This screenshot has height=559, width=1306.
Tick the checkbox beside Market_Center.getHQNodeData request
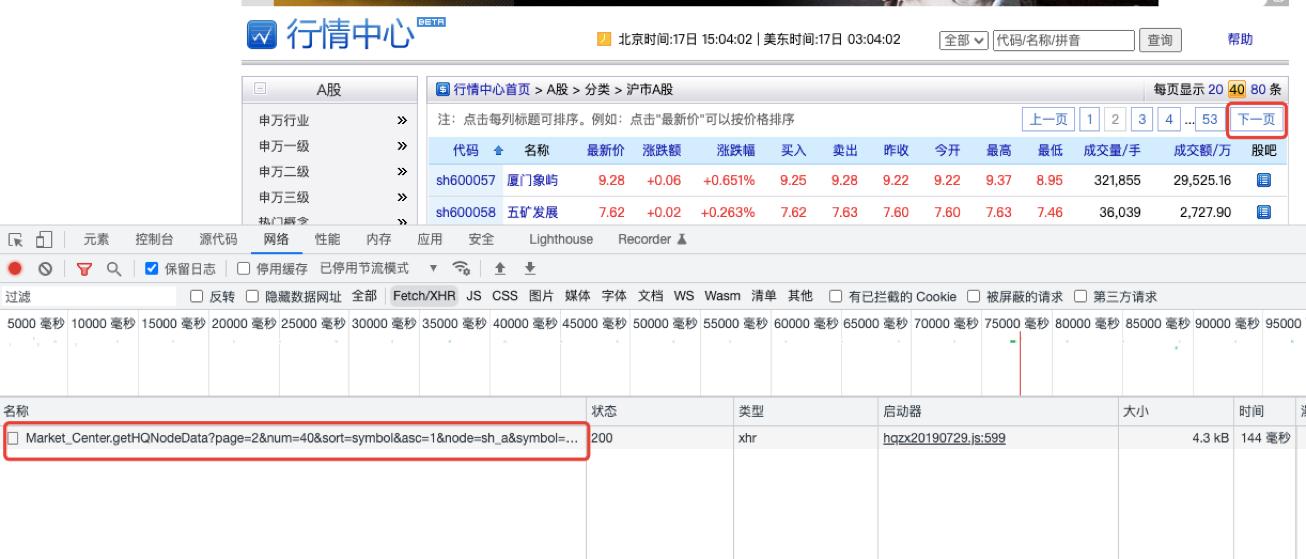13,438
